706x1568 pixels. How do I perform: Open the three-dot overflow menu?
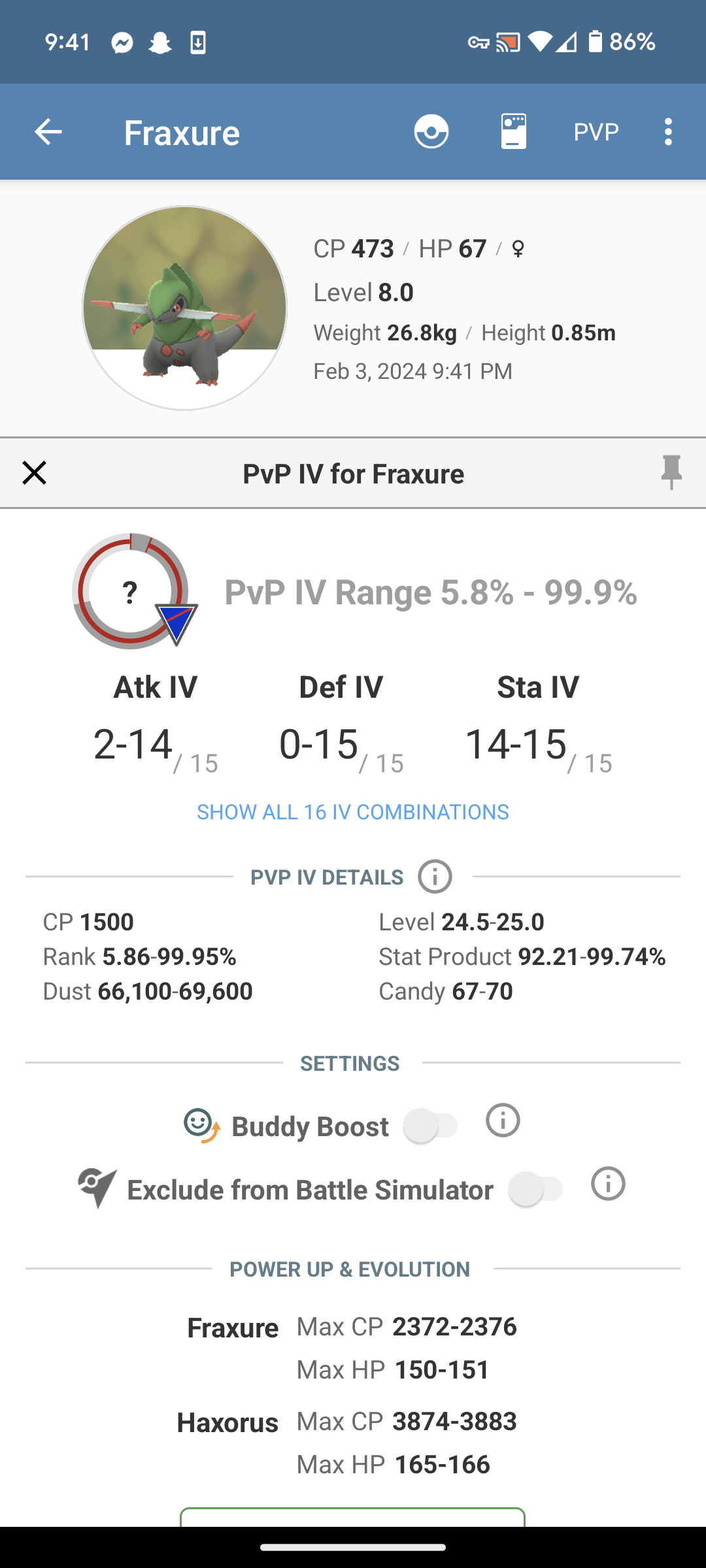tap(667, 132)
